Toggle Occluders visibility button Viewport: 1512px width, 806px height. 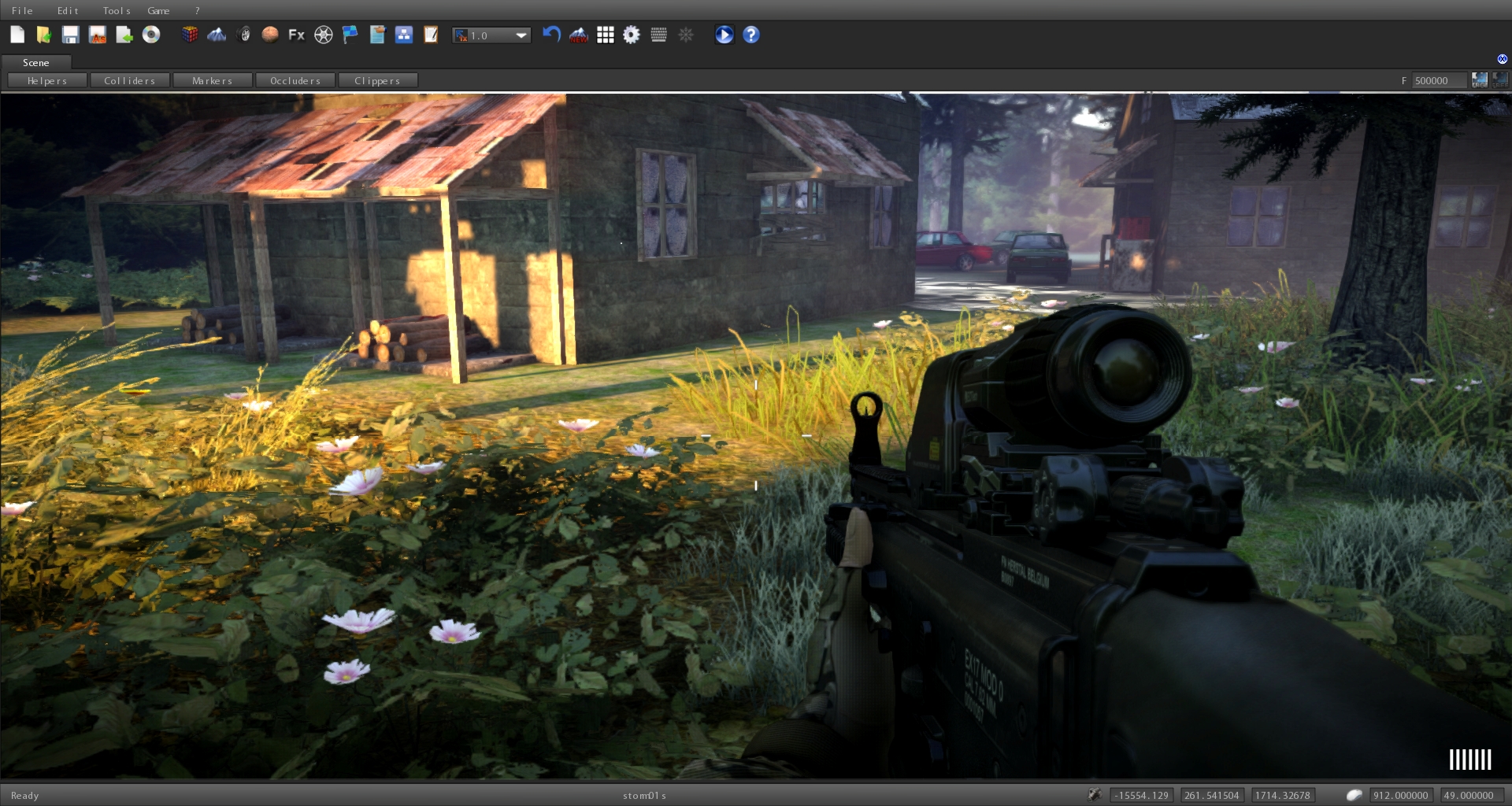pyautogui.click(x=295, y=80)
